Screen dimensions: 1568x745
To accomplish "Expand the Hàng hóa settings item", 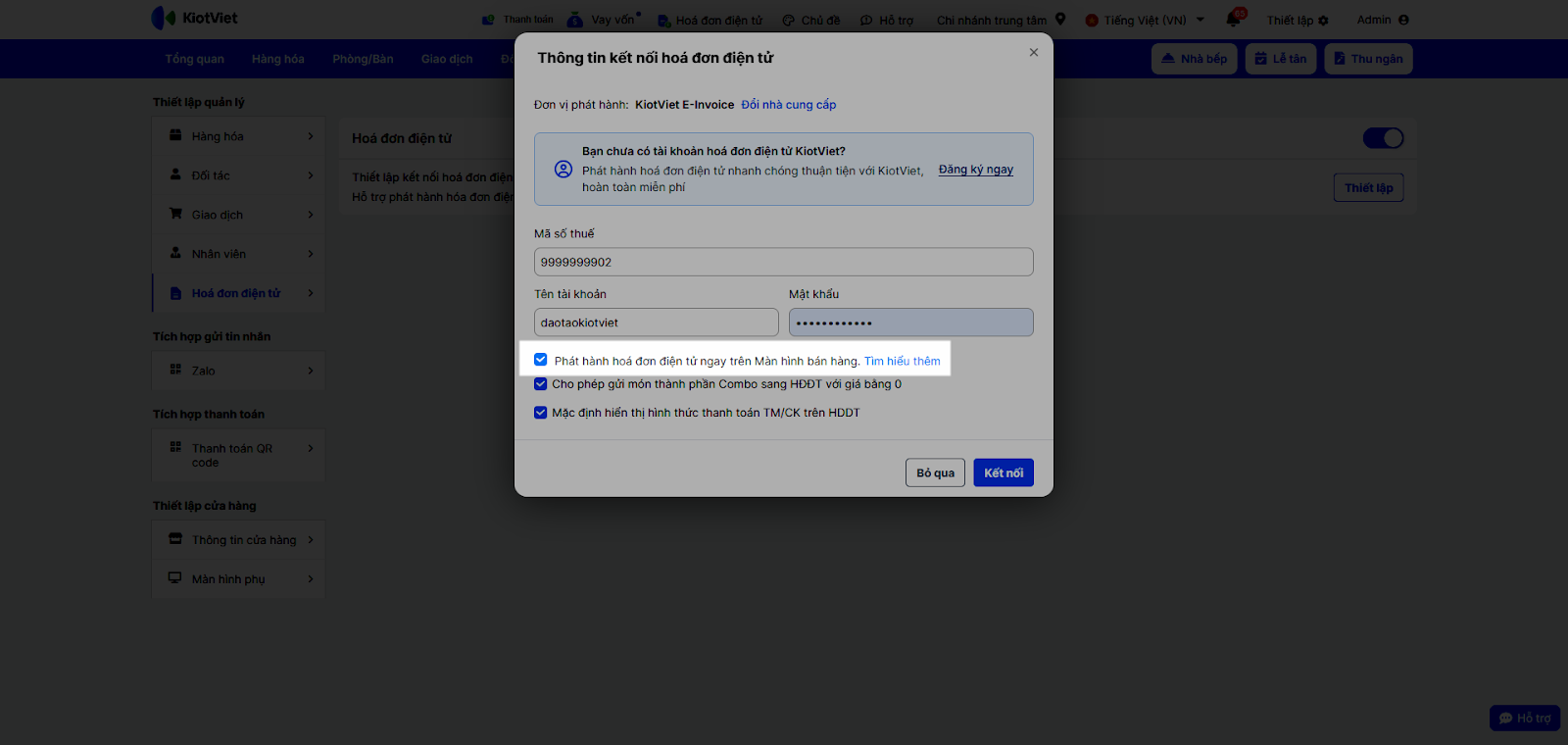I will 240,136.
